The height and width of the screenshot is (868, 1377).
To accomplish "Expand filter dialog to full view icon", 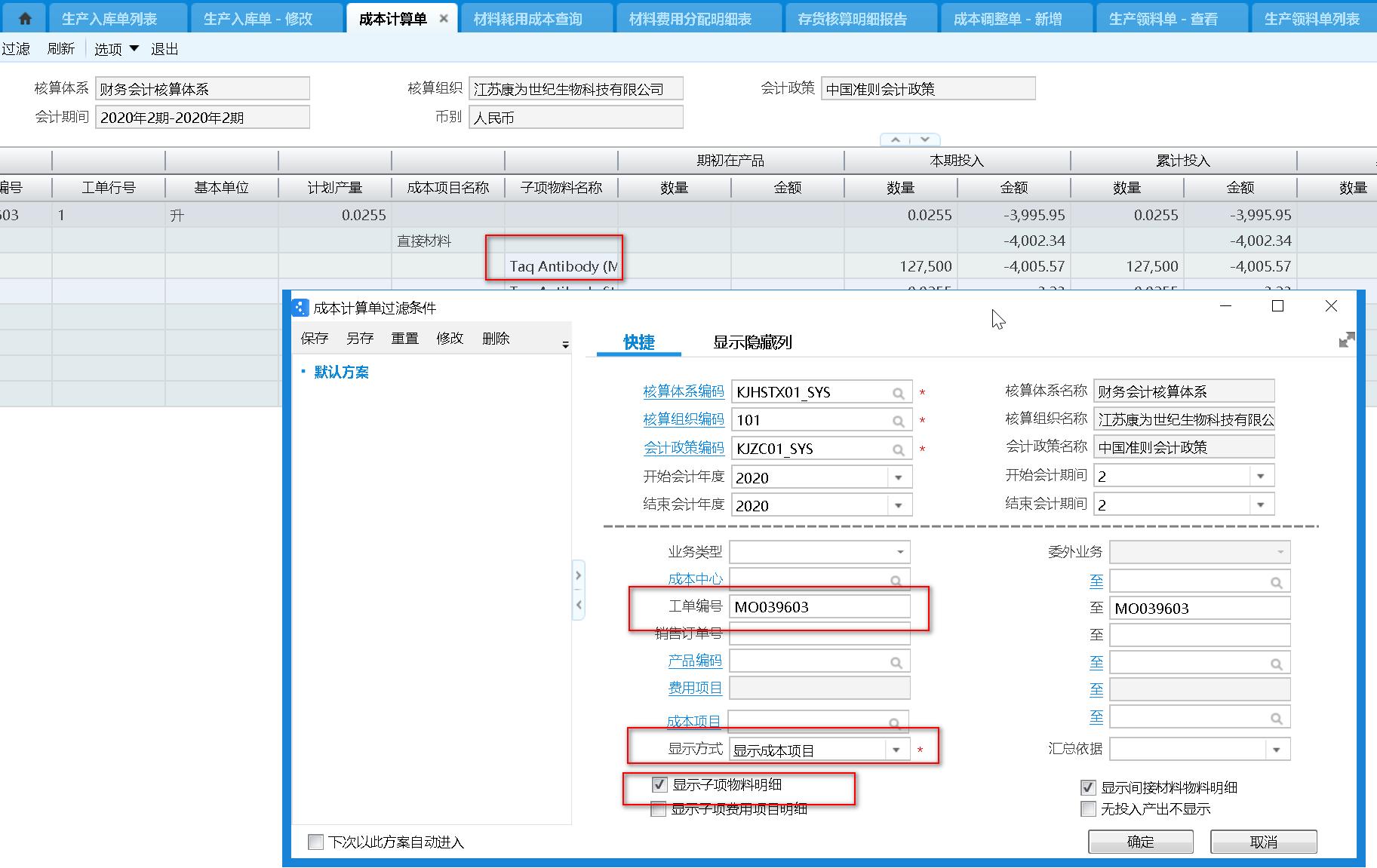I will pyautogui.click(x=1347, y=340).
